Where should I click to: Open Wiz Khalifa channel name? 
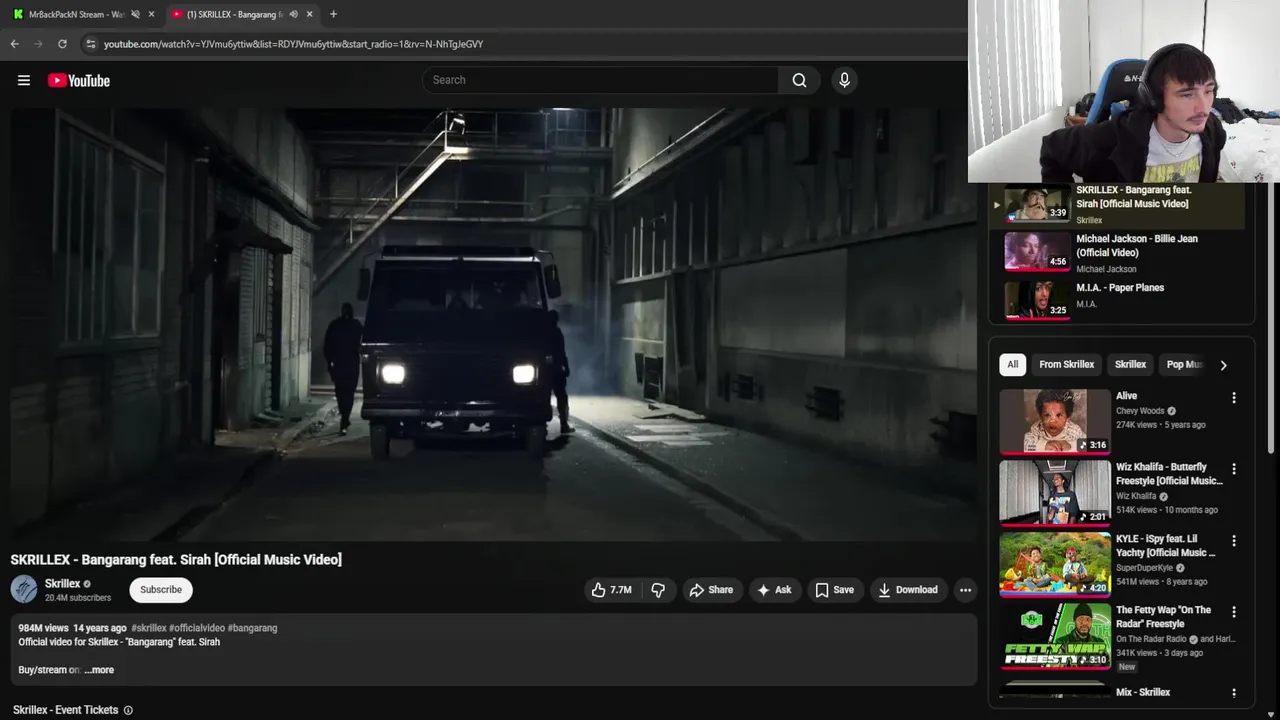[x=1136, y=496]
